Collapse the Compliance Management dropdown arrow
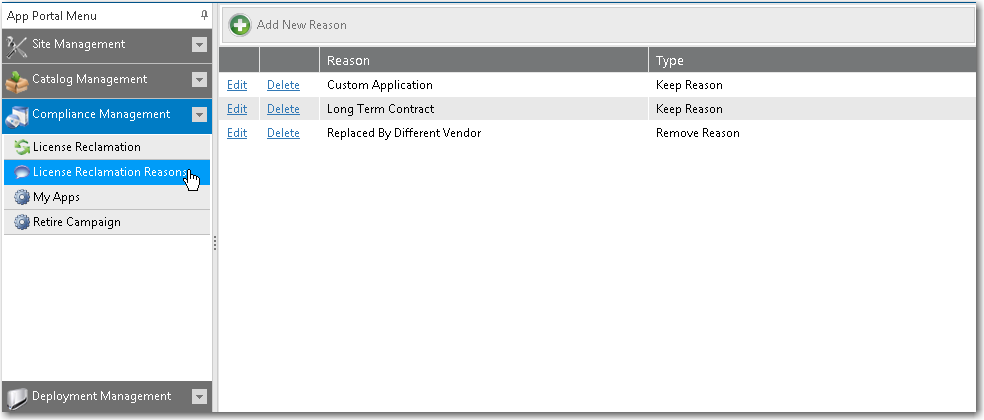 pos(199,115)
